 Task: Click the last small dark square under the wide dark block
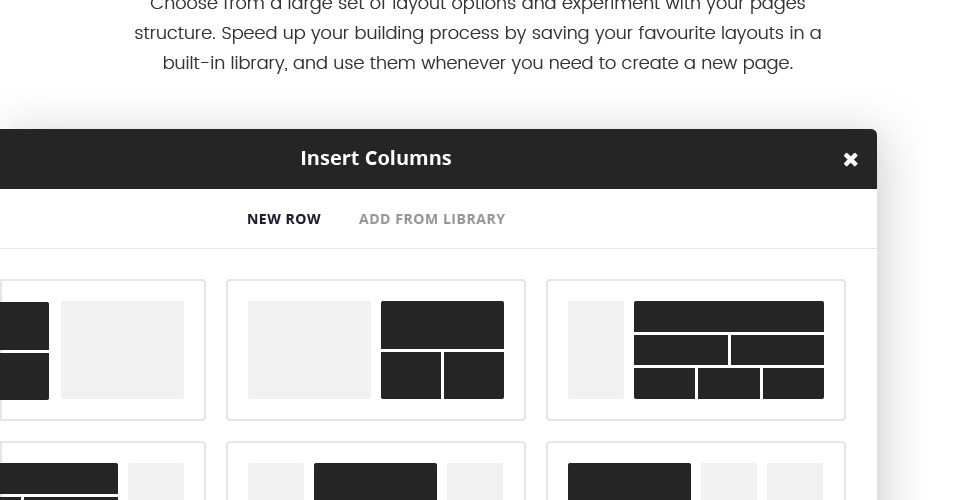click(x=474, y=375)
